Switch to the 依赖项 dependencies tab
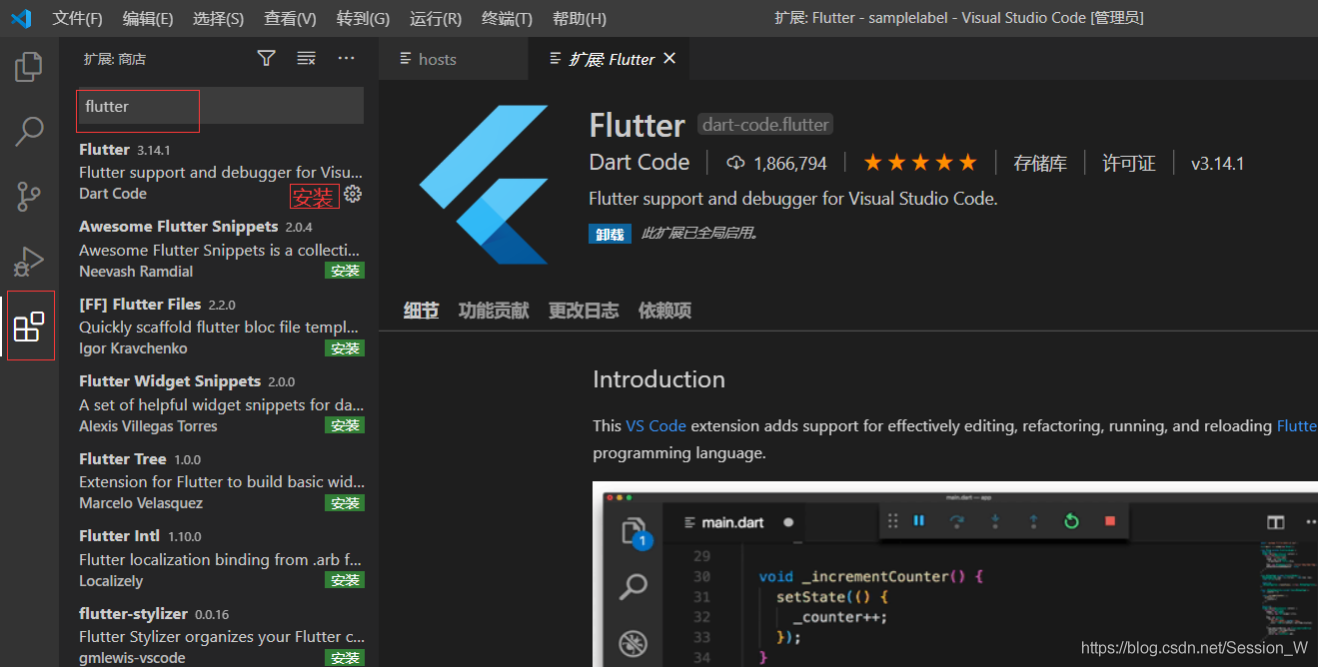The height and width of the screenshot is (667, 1318). [x=665, y=311]
